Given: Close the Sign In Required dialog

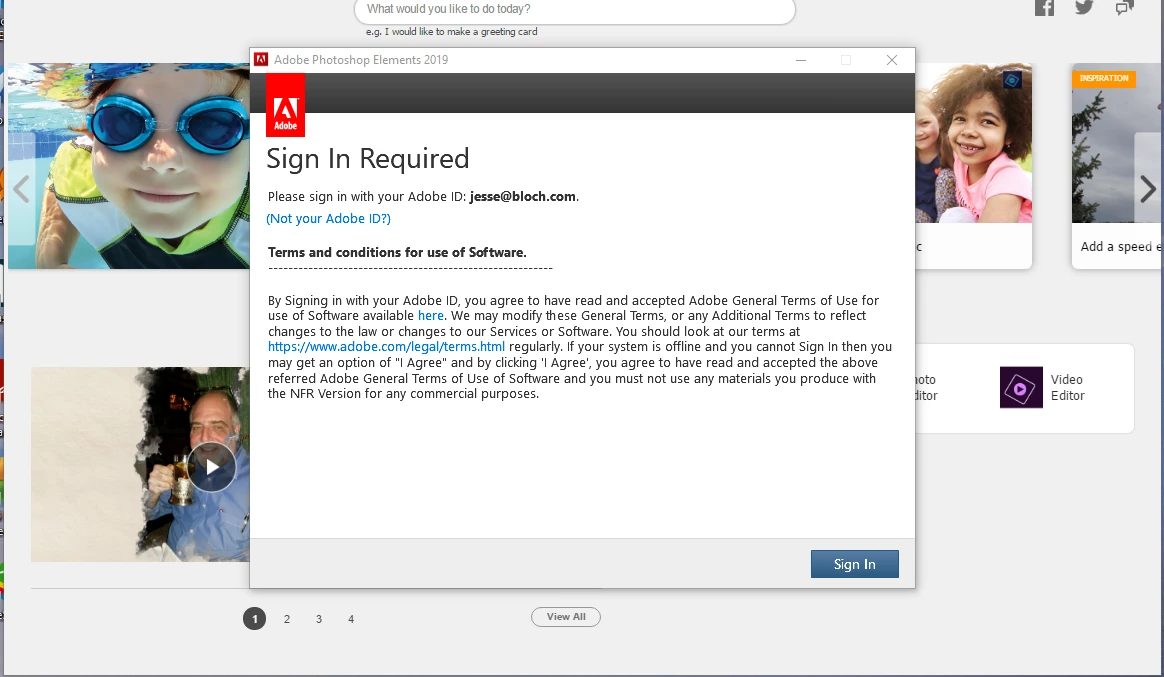Looking at the screenshot, I should coord(892,60).
